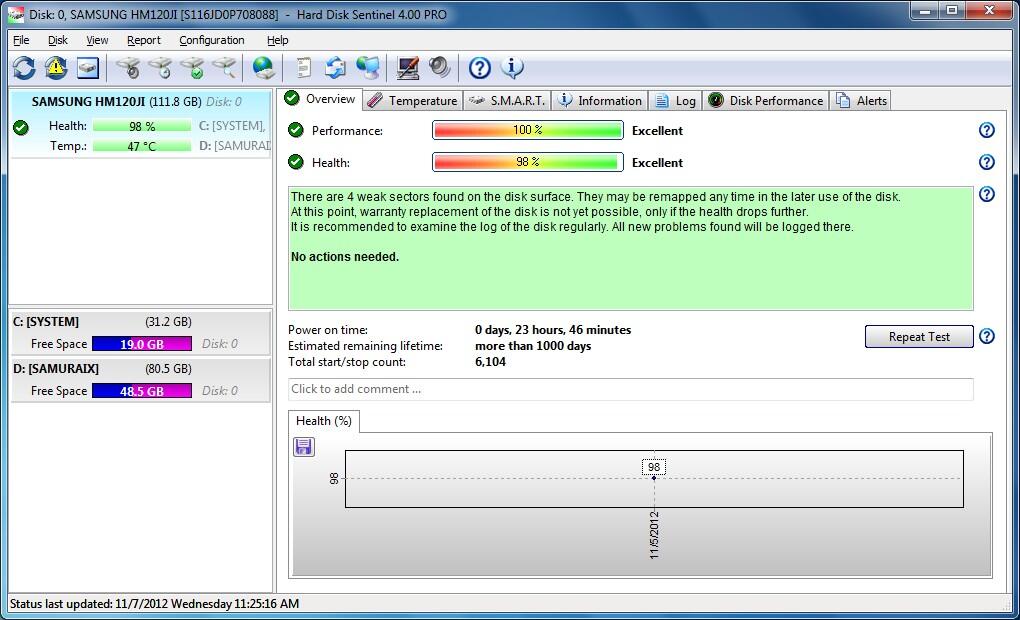1020x620 pixels.
Task: Click the Repeat Test button
Action: click(x=919, y=336)
